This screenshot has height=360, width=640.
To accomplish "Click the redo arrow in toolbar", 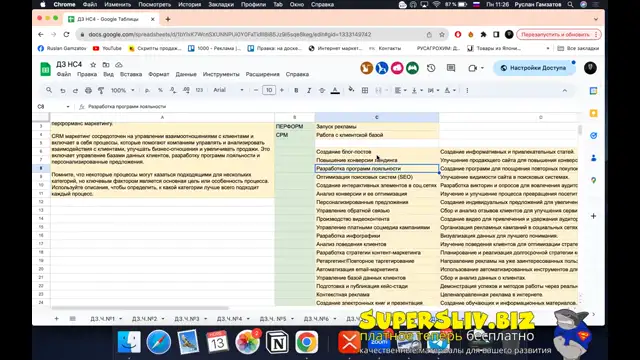I will click(75, 90).
